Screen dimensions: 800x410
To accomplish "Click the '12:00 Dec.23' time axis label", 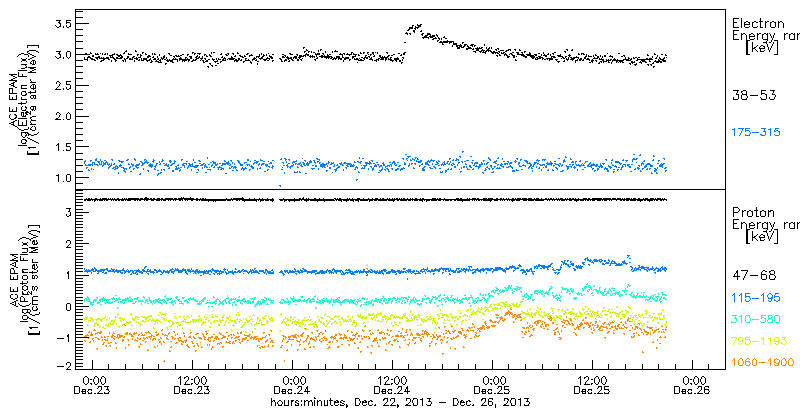I will [x=193, y=386].
